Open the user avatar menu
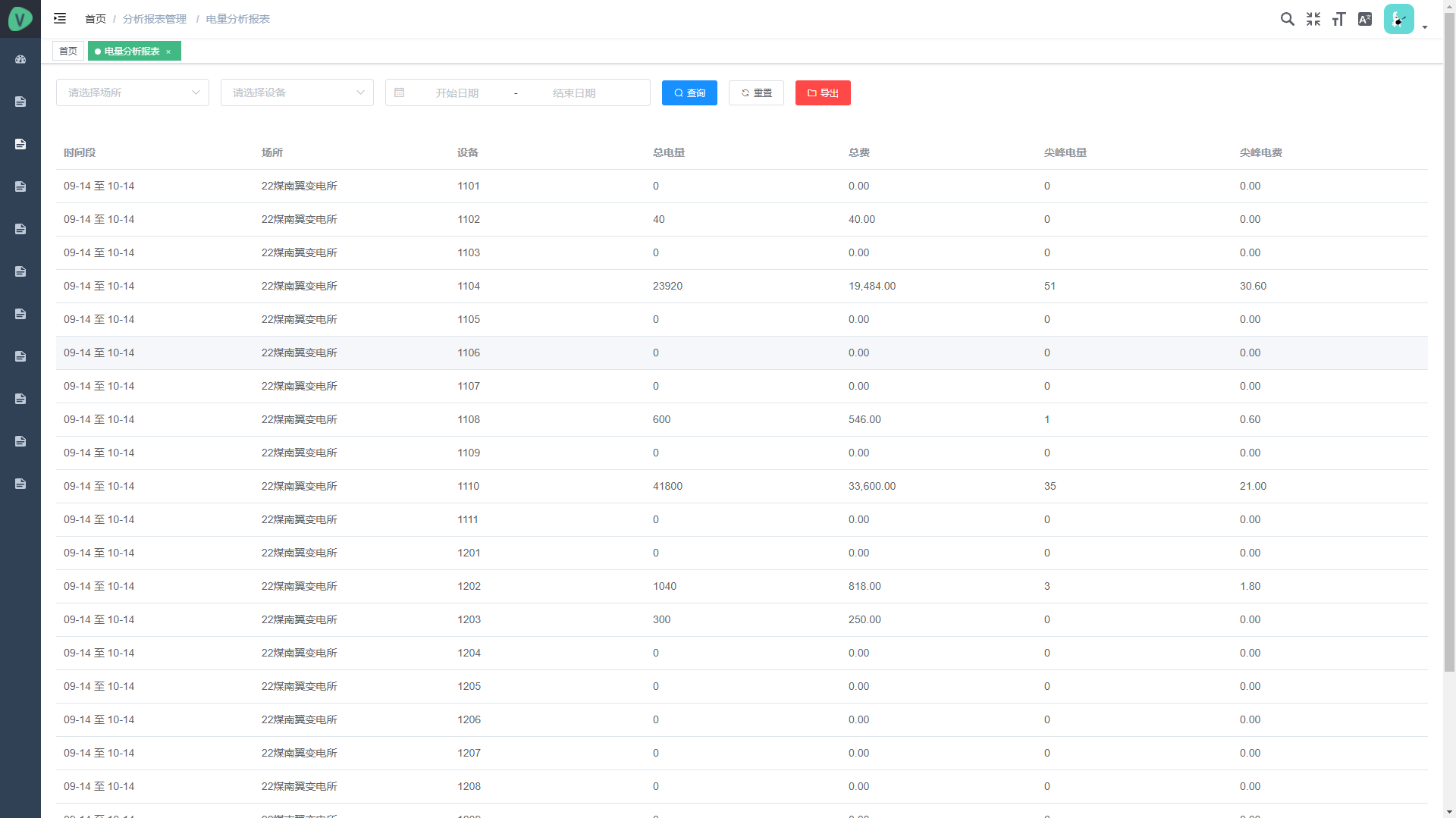The width and height of the screenshot is (1456, 818). click(x=1399, y=19)
